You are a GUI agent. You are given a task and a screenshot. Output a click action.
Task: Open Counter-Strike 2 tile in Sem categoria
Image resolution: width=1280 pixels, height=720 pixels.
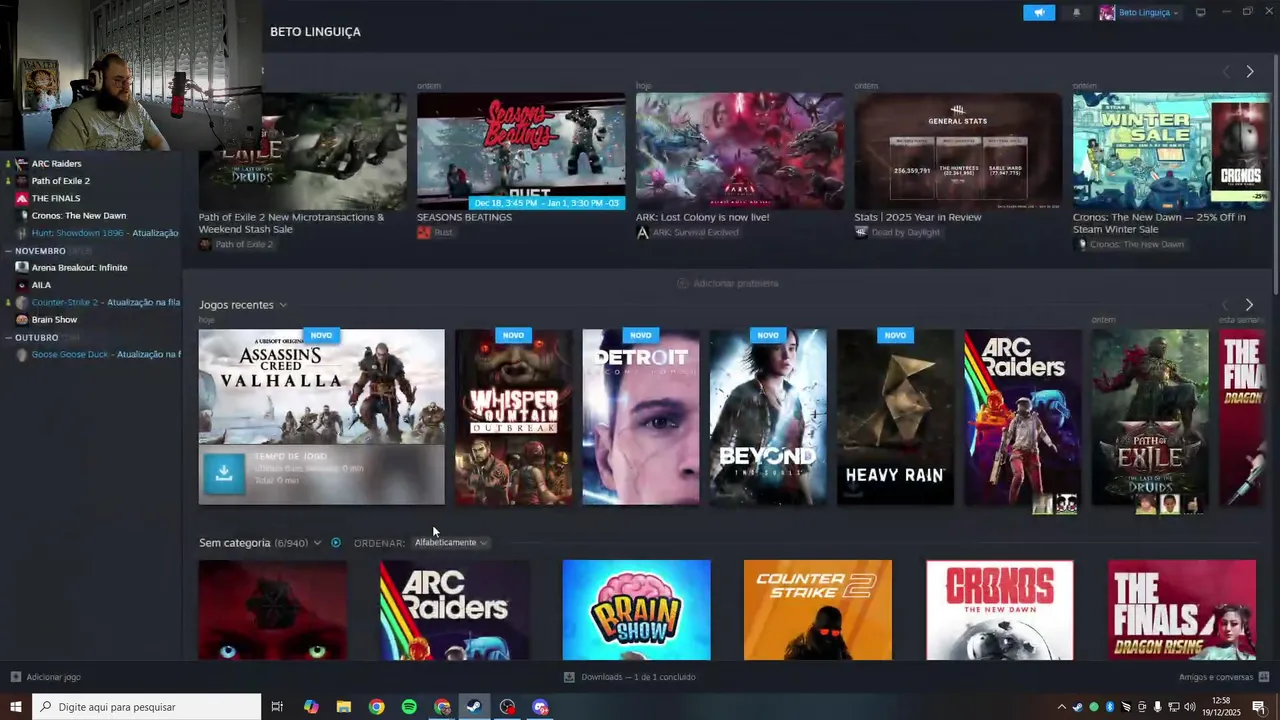click(818, 610)
